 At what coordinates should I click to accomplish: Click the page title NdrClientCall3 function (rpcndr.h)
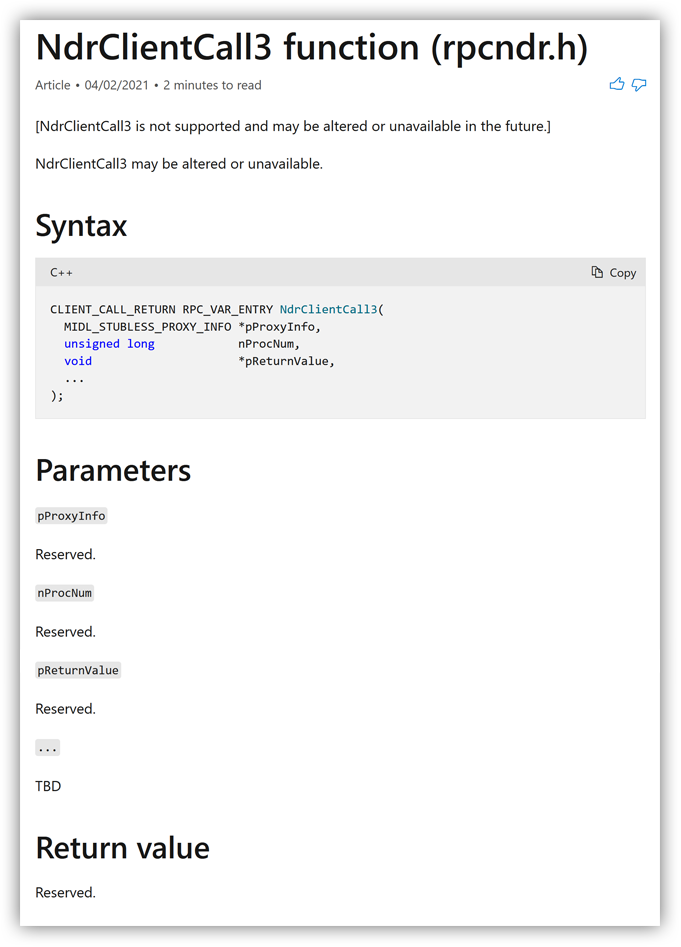coord(312,48)
